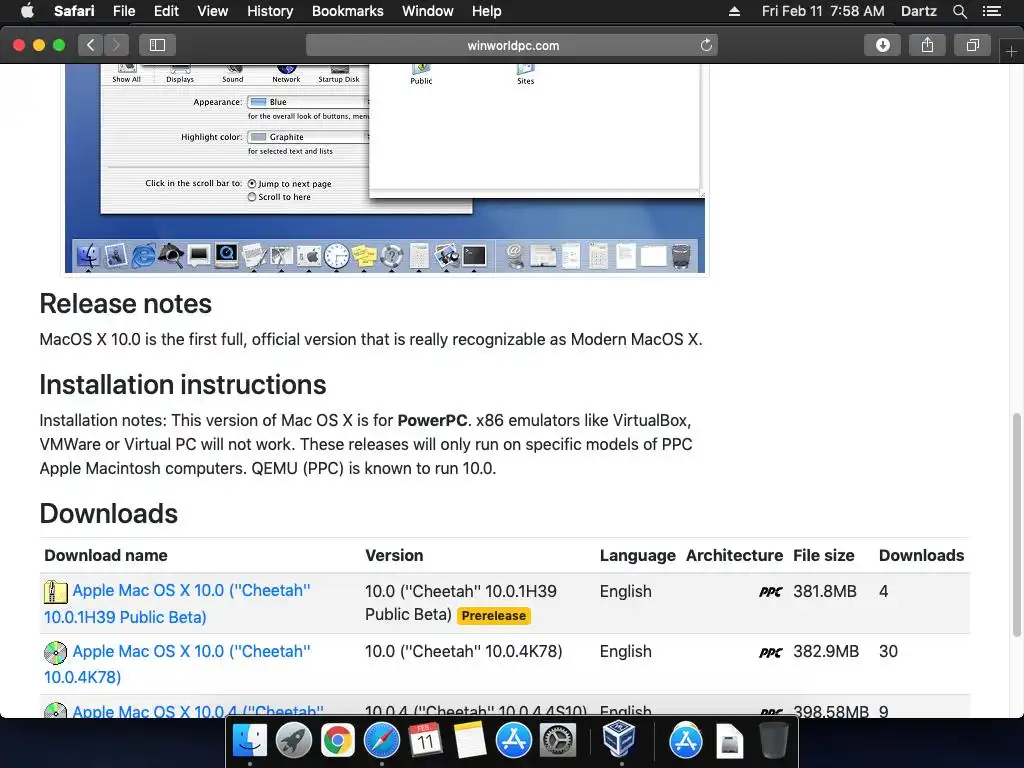Click the eject icon in menu bar
Image resolution: width=1024 pixels, height=768 pixels.
tap(734, 11)
